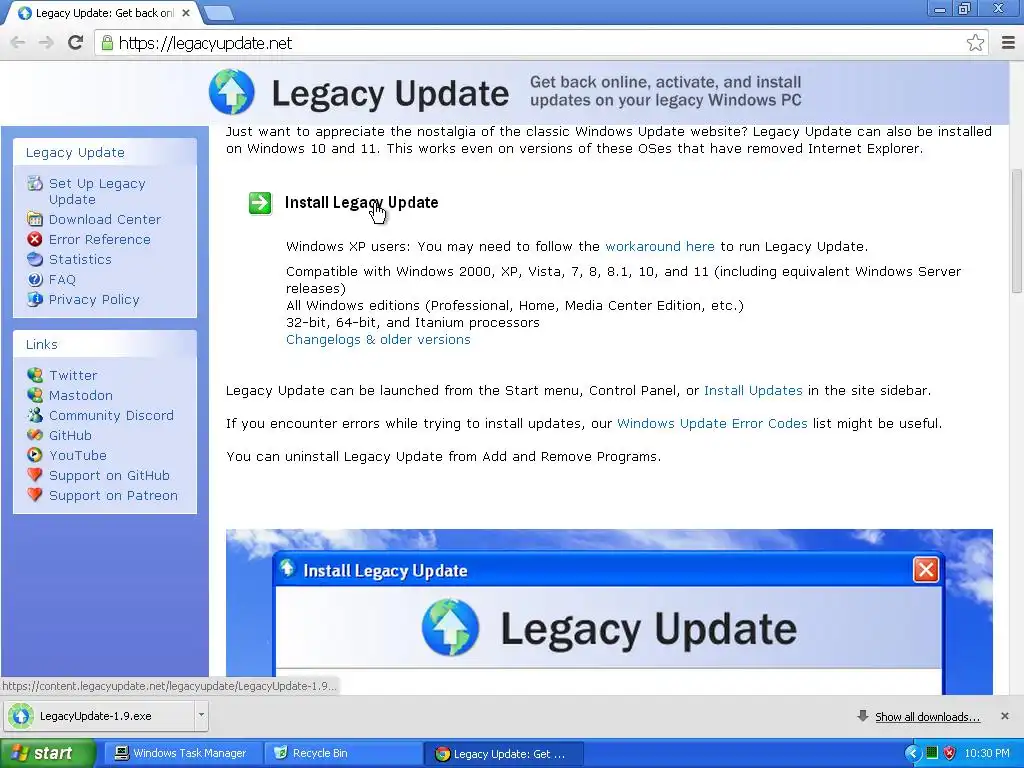Open the LegacyUpdate-1.9.exe download options arrow
Image resolution: width=1024 pixels, height=768 pixels.
point(201,715)
